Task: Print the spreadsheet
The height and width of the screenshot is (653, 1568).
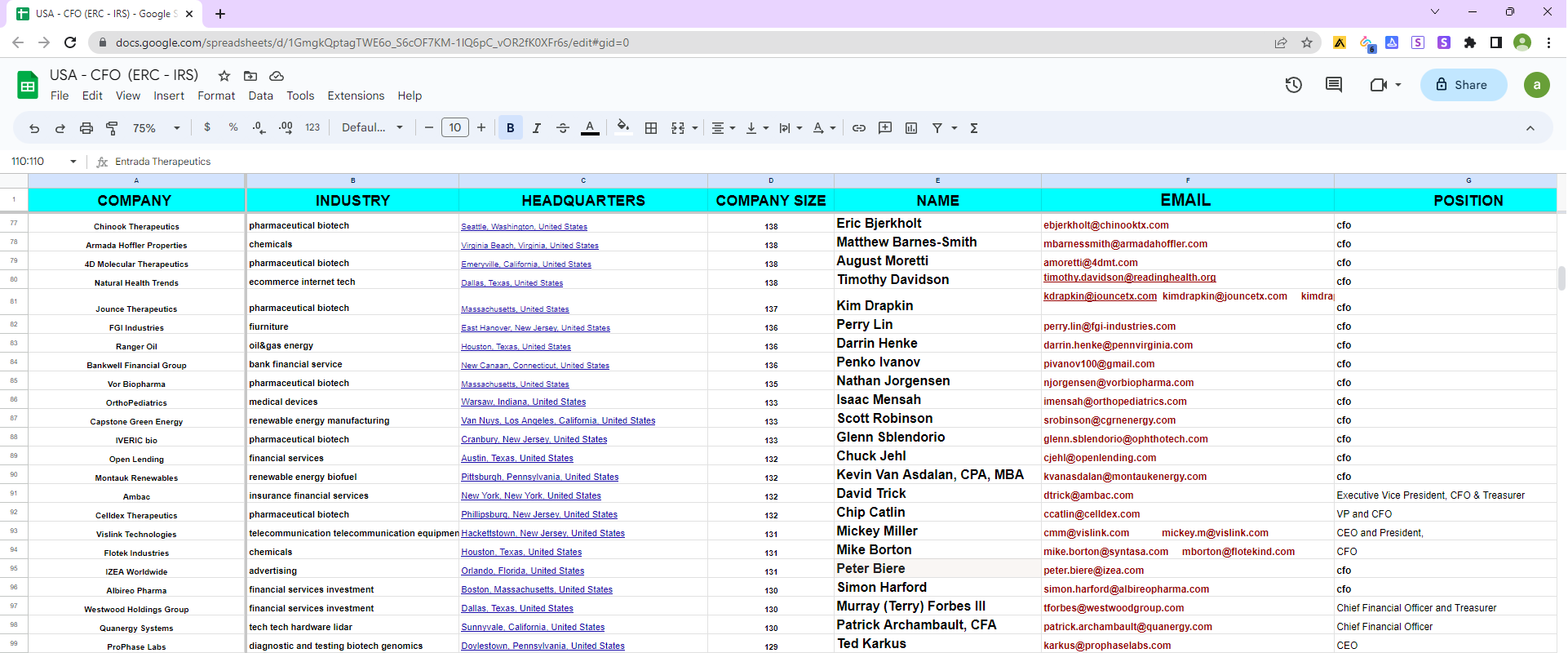Action: (x=86, y=128)
